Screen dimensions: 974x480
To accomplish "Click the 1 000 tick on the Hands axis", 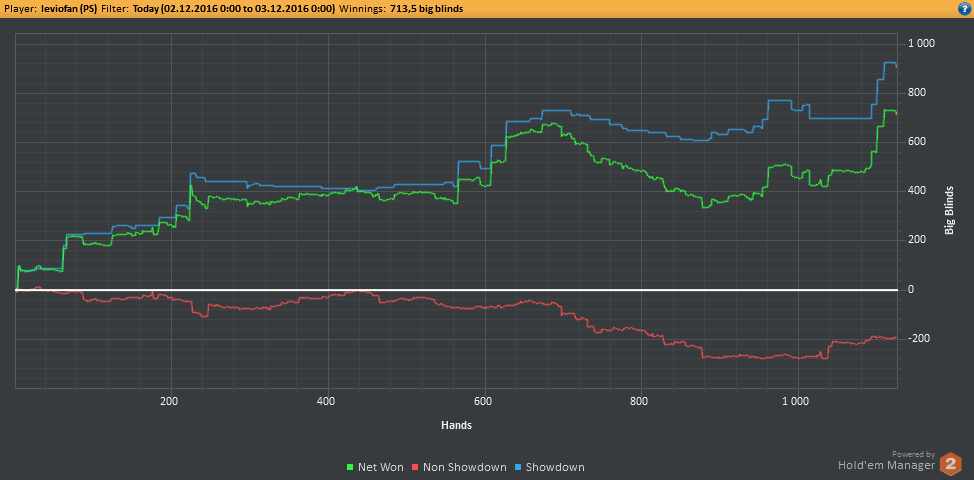I will (796, 401).
